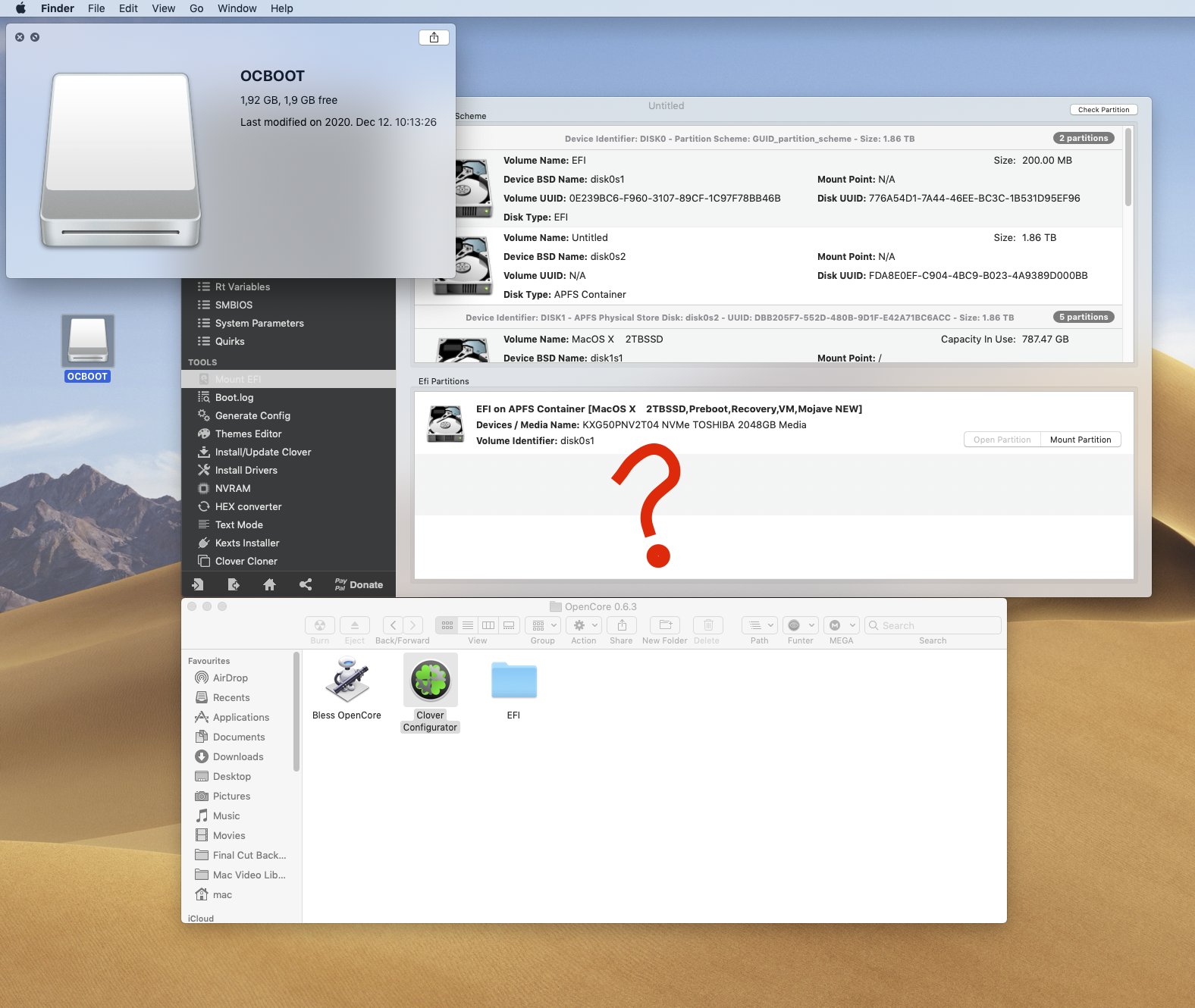Click the Burn toolbar icon in Finder

pos(320,625)
